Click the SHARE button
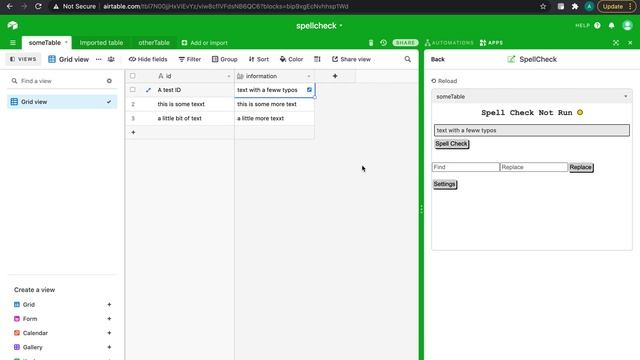 coord(405,43)
